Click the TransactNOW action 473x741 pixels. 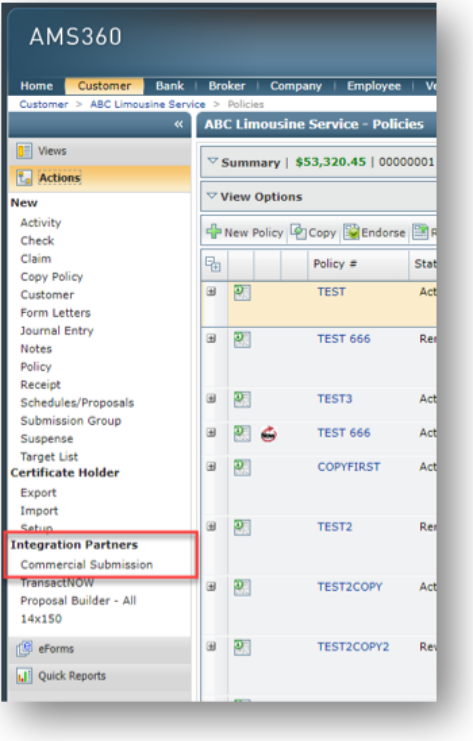pyautogui.click(x=57, y=583)
